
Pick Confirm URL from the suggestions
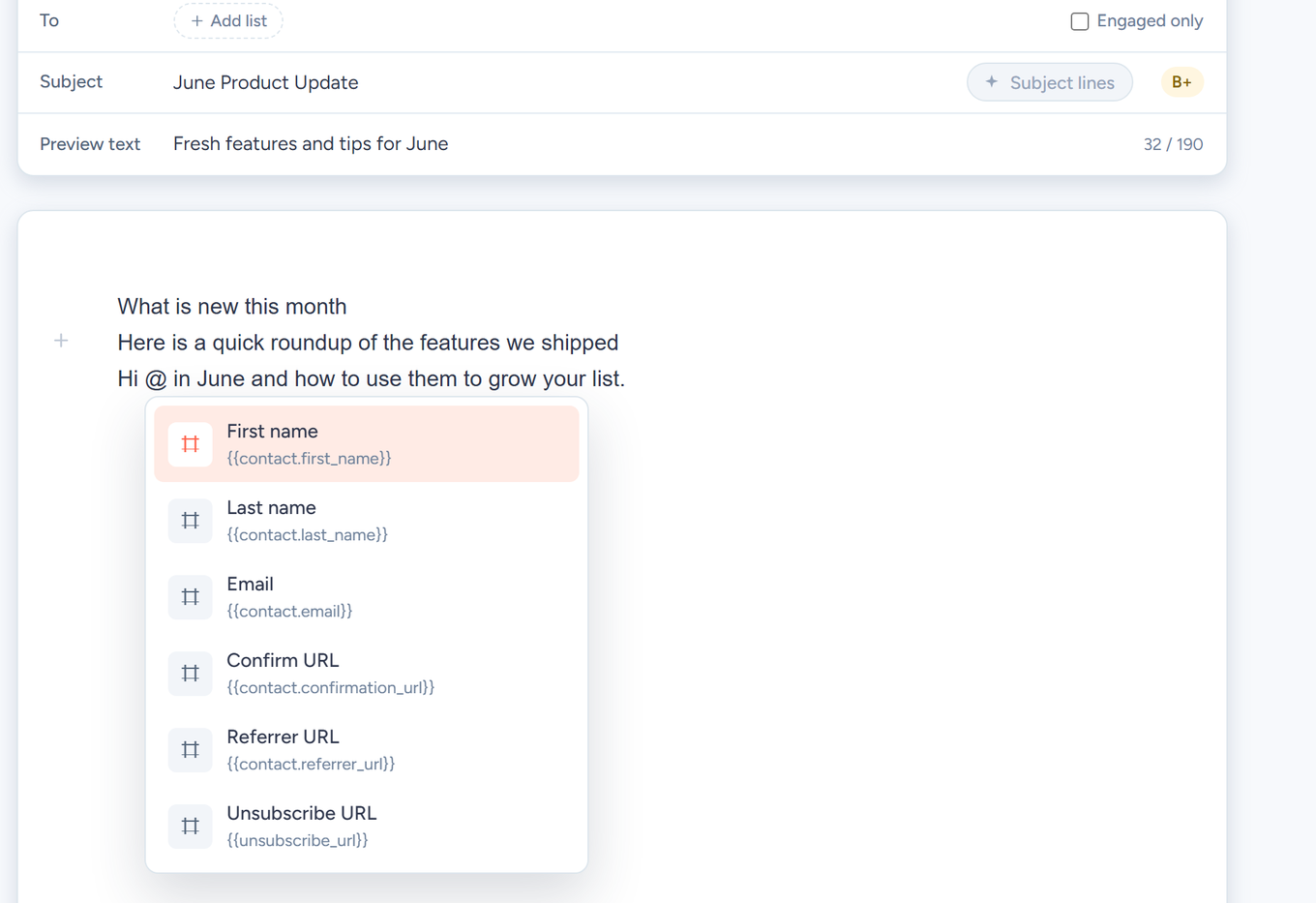pos(367,674)
